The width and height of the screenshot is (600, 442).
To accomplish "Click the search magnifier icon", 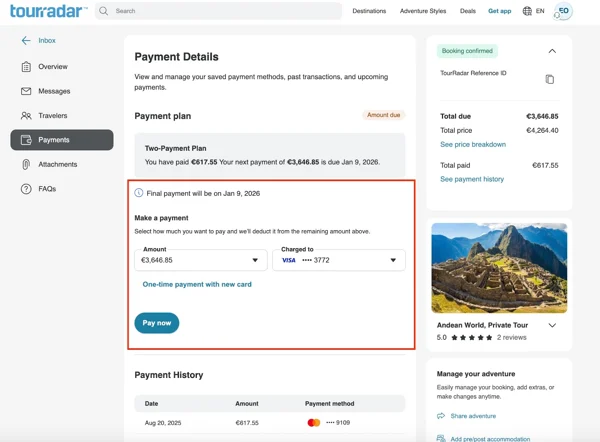I will point(103,11).
